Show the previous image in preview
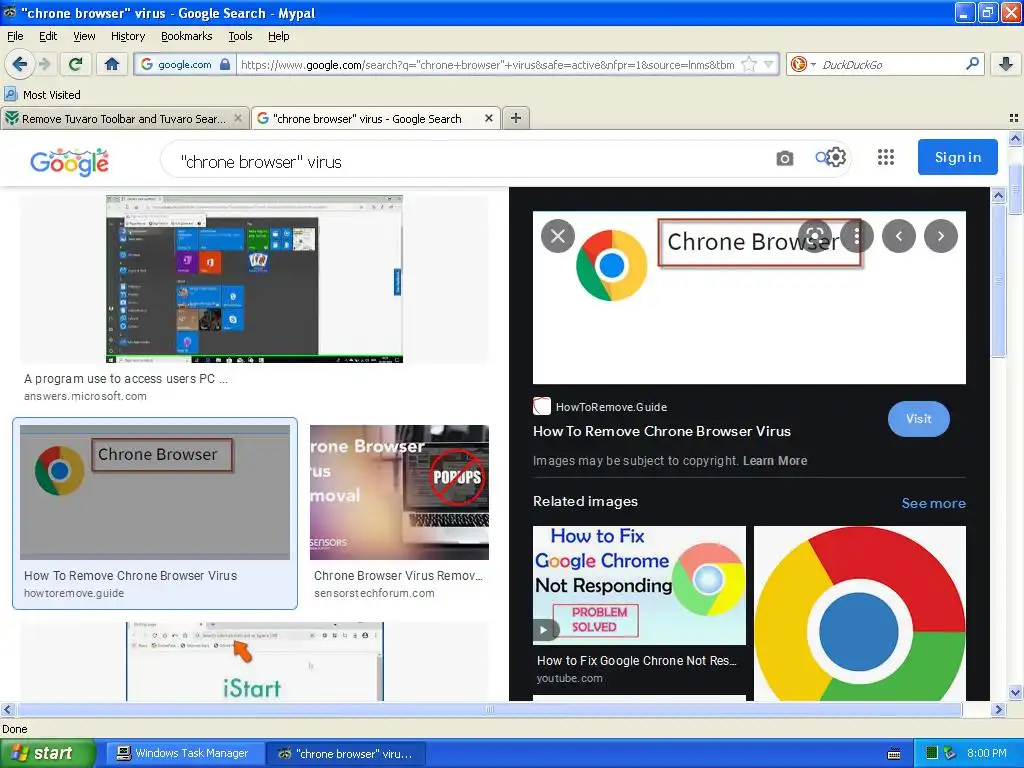Viewport: 1024px width, 768px height. coord(899,236)
